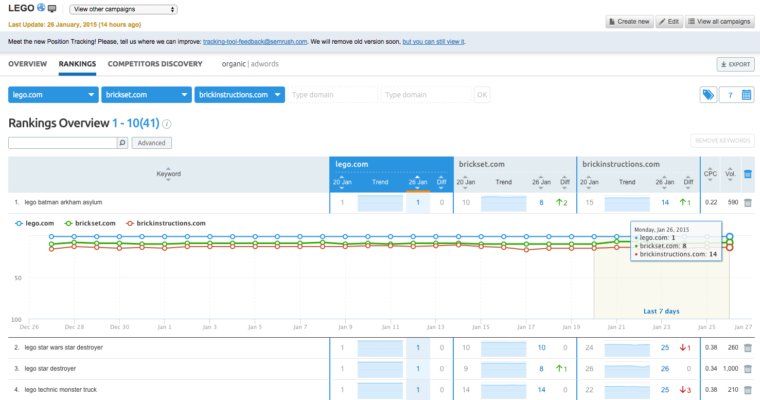Click the desktop monitor icon beside LEGO
Image resolution: width=760 pixels, height=400 pixels.
click(52, 9)
